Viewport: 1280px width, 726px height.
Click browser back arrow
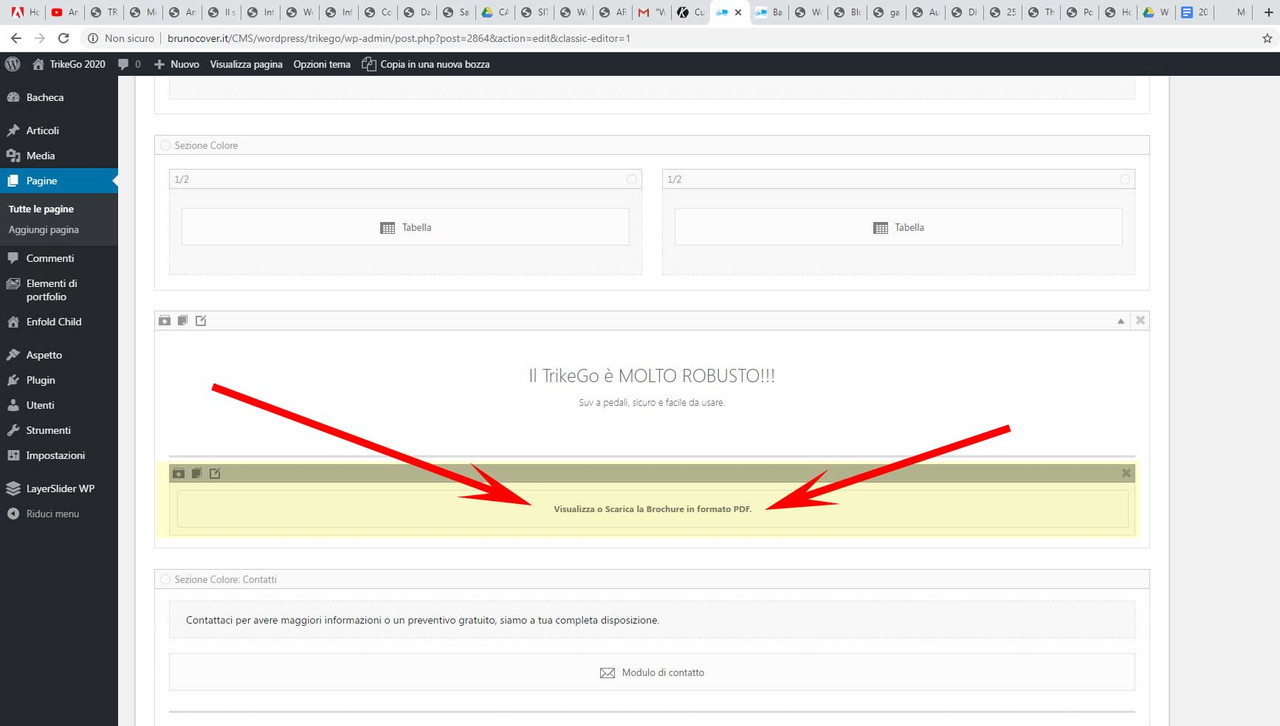pyautogui.click(x=16, y=38)
